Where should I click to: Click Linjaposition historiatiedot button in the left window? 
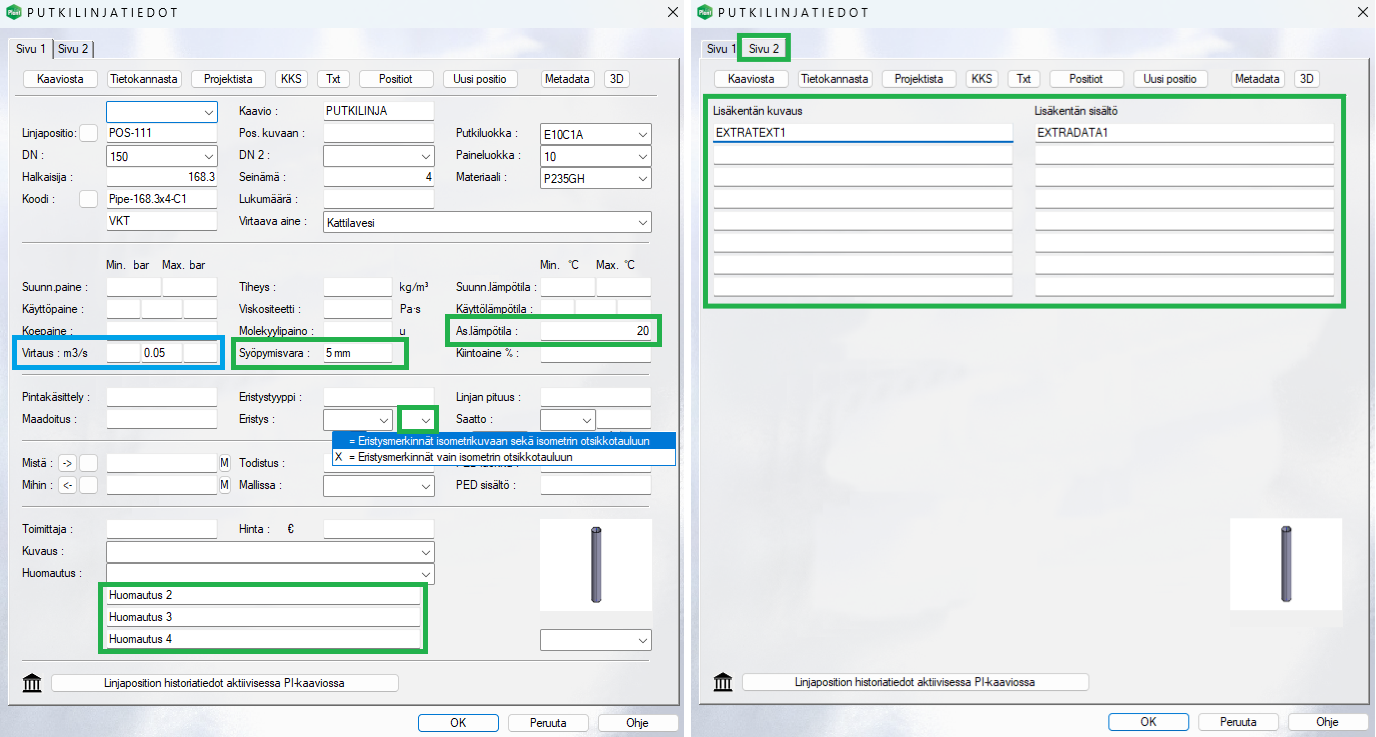point(225,683)
